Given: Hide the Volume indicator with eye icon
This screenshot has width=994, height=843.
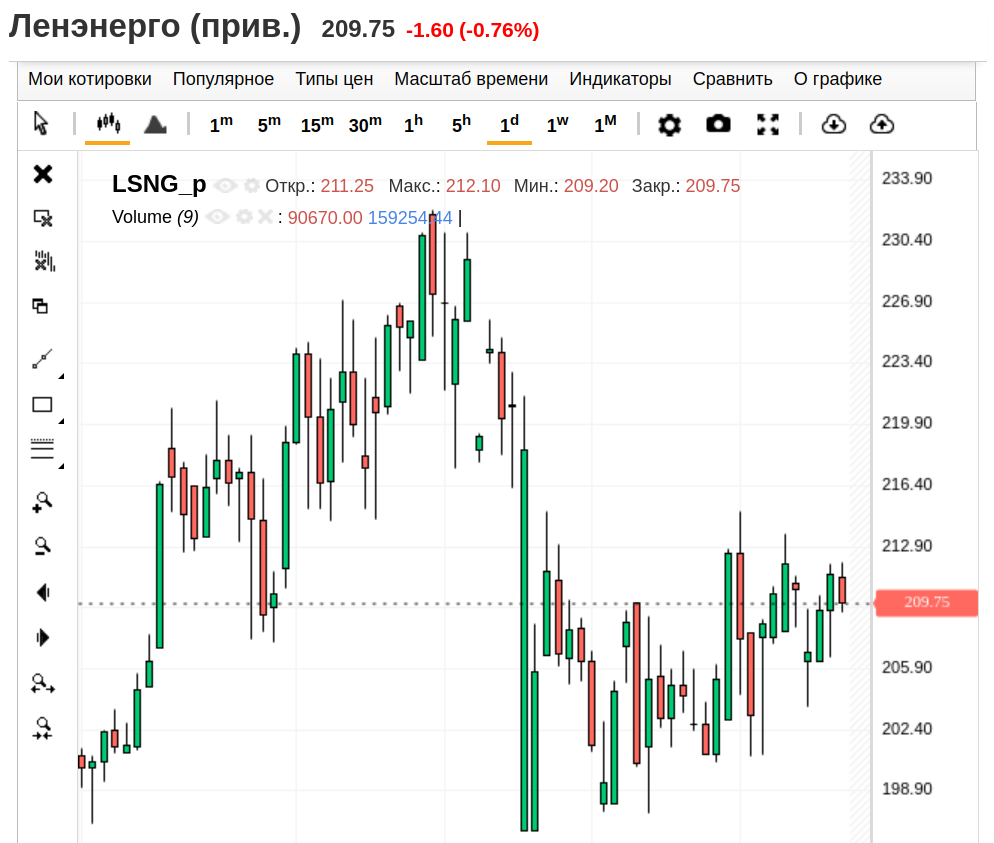Looking at the screenshot, I should [x=218, y=216].
